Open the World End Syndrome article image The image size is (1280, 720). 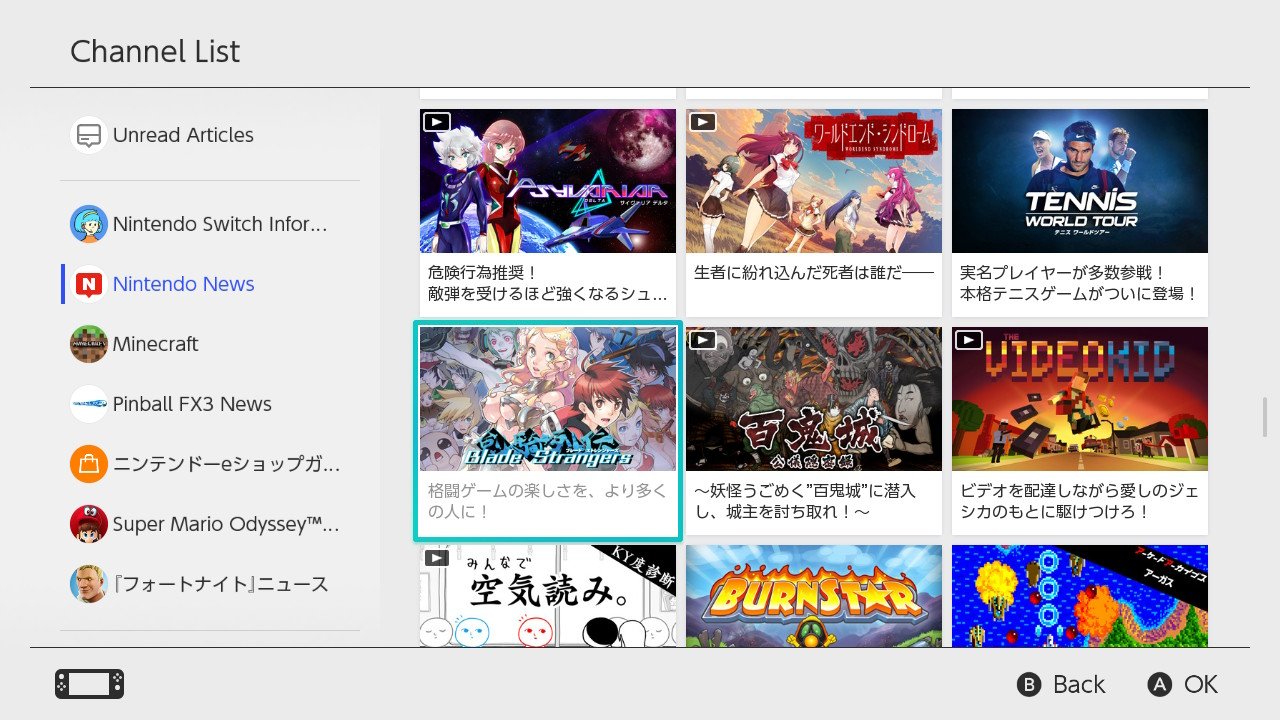(814, 181)
